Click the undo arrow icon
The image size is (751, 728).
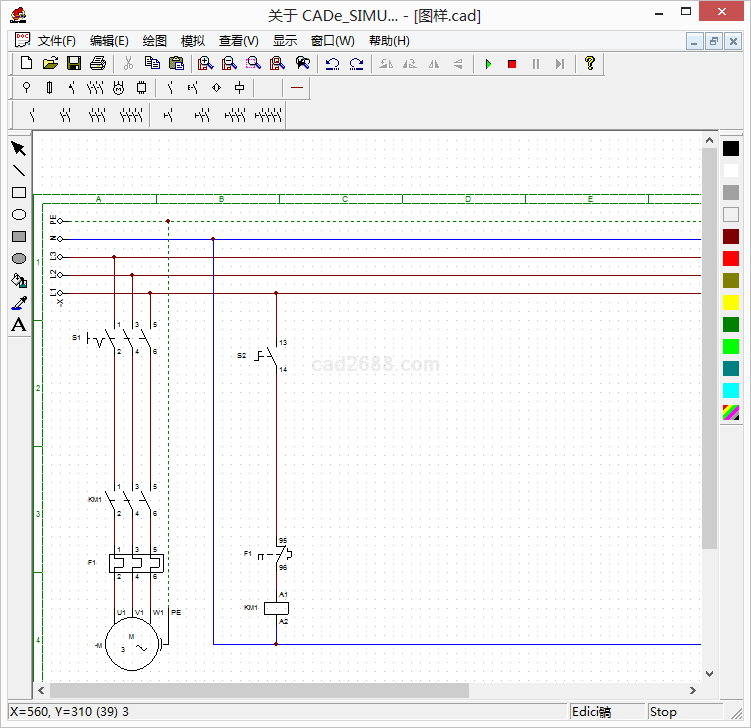click(x=332, y=63)
